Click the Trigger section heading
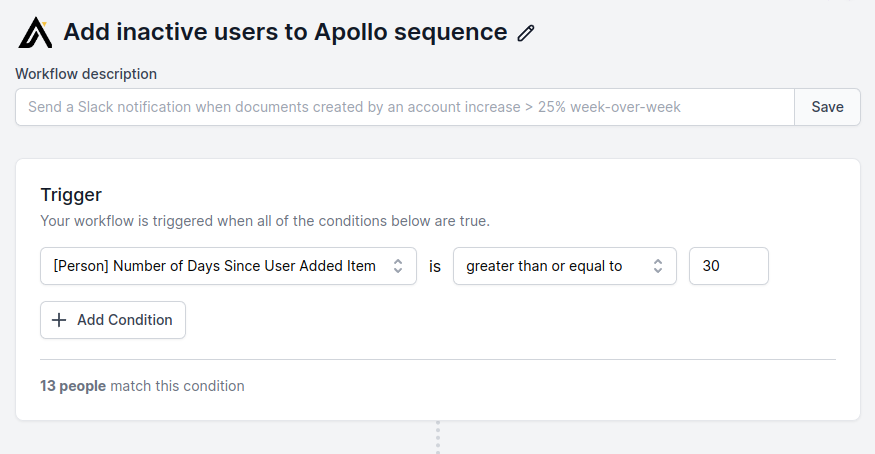The image size is (875, 454). pyautogui.click(x=71, y=195)
